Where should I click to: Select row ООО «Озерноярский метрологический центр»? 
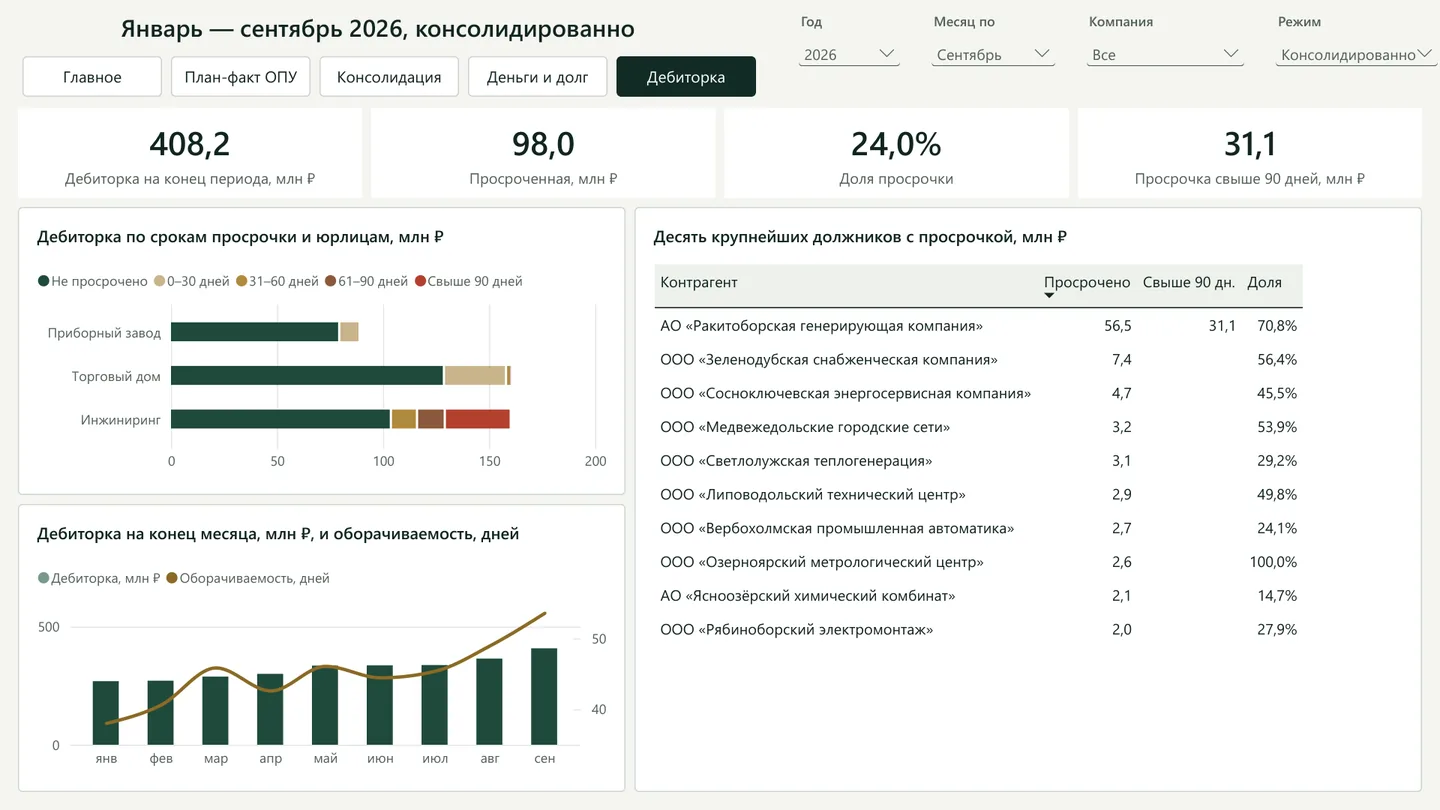(978, 562)
